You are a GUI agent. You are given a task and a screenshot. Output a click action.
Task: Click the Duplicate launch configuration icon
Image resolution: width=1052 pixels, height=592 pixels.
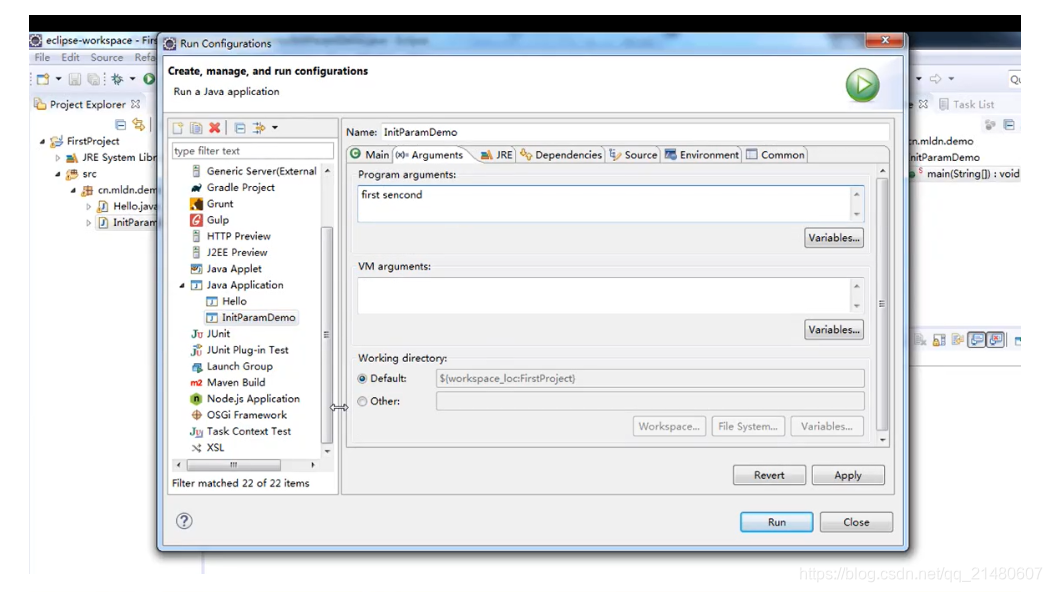click(196, 128)
